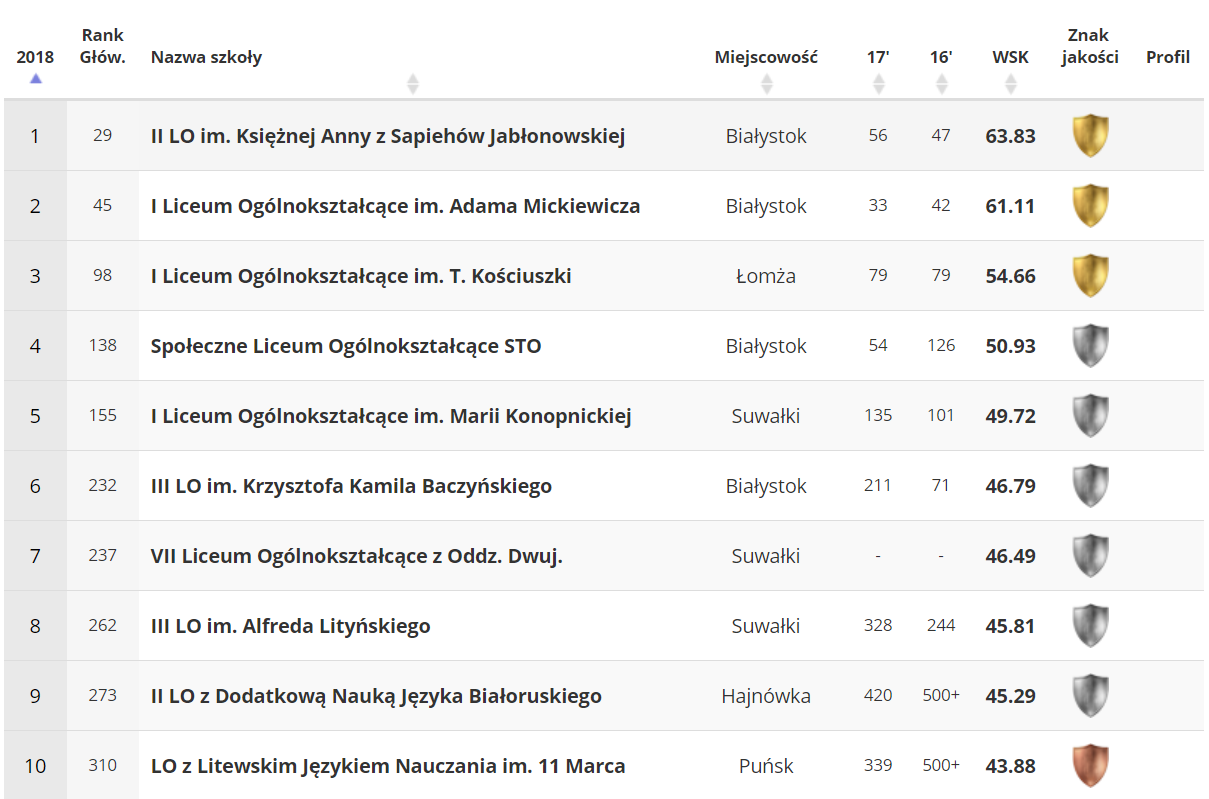Click the silver quality shield for III LO Baczyńskiego
This screenshot has width=1209, height=799.
1090,485
